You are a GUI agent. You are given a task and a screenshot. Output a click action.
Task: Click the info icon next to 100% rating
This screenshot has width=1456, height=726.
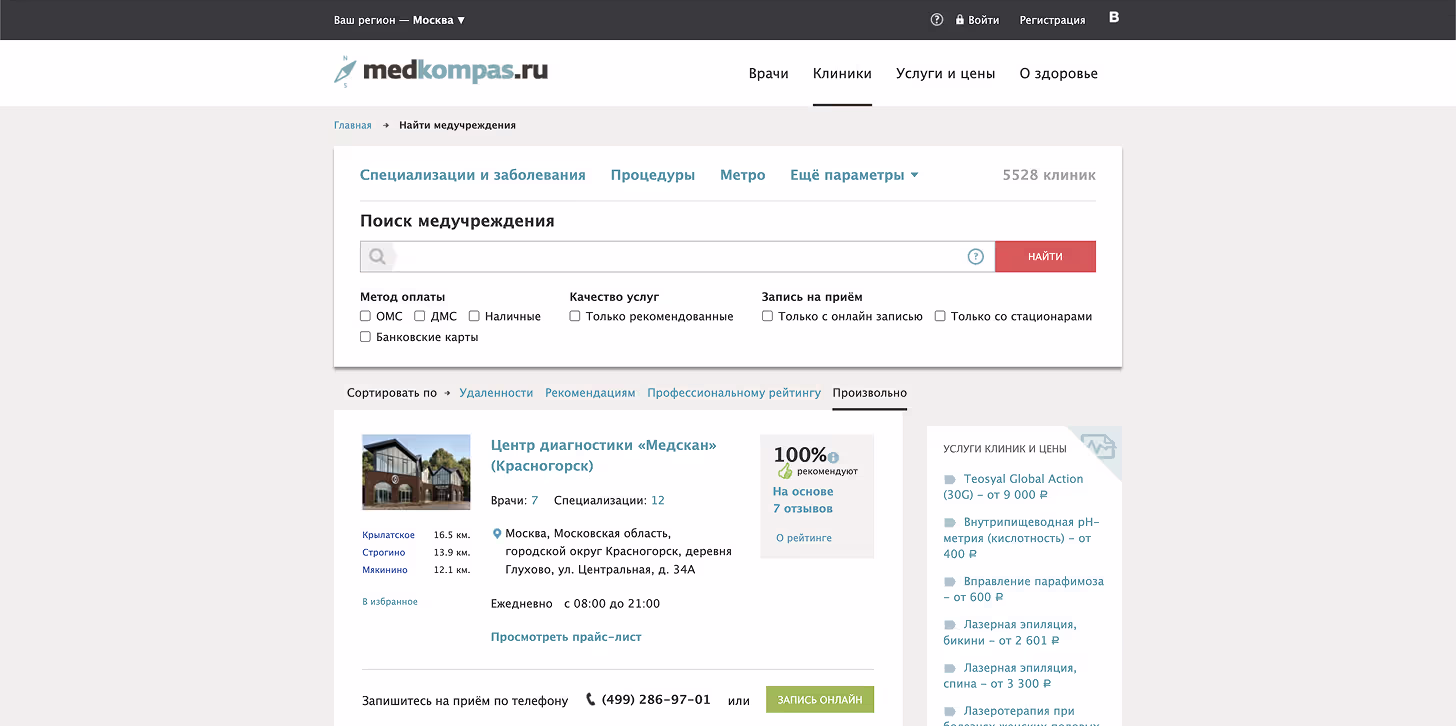(x=833, y=458)
